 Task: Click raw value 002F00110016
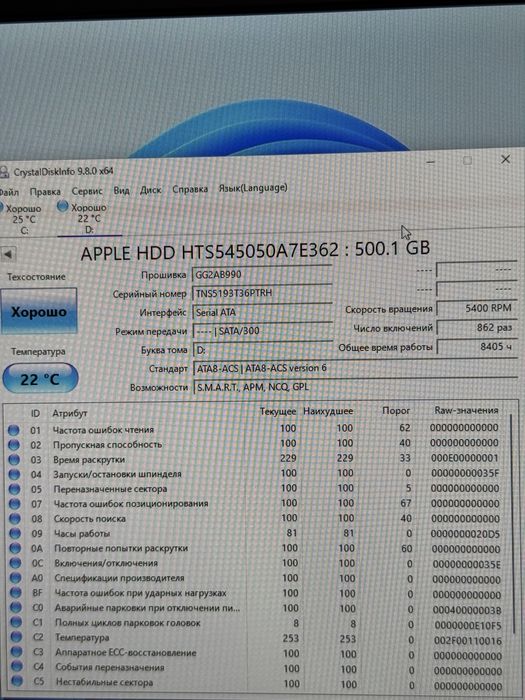point(468,641)
